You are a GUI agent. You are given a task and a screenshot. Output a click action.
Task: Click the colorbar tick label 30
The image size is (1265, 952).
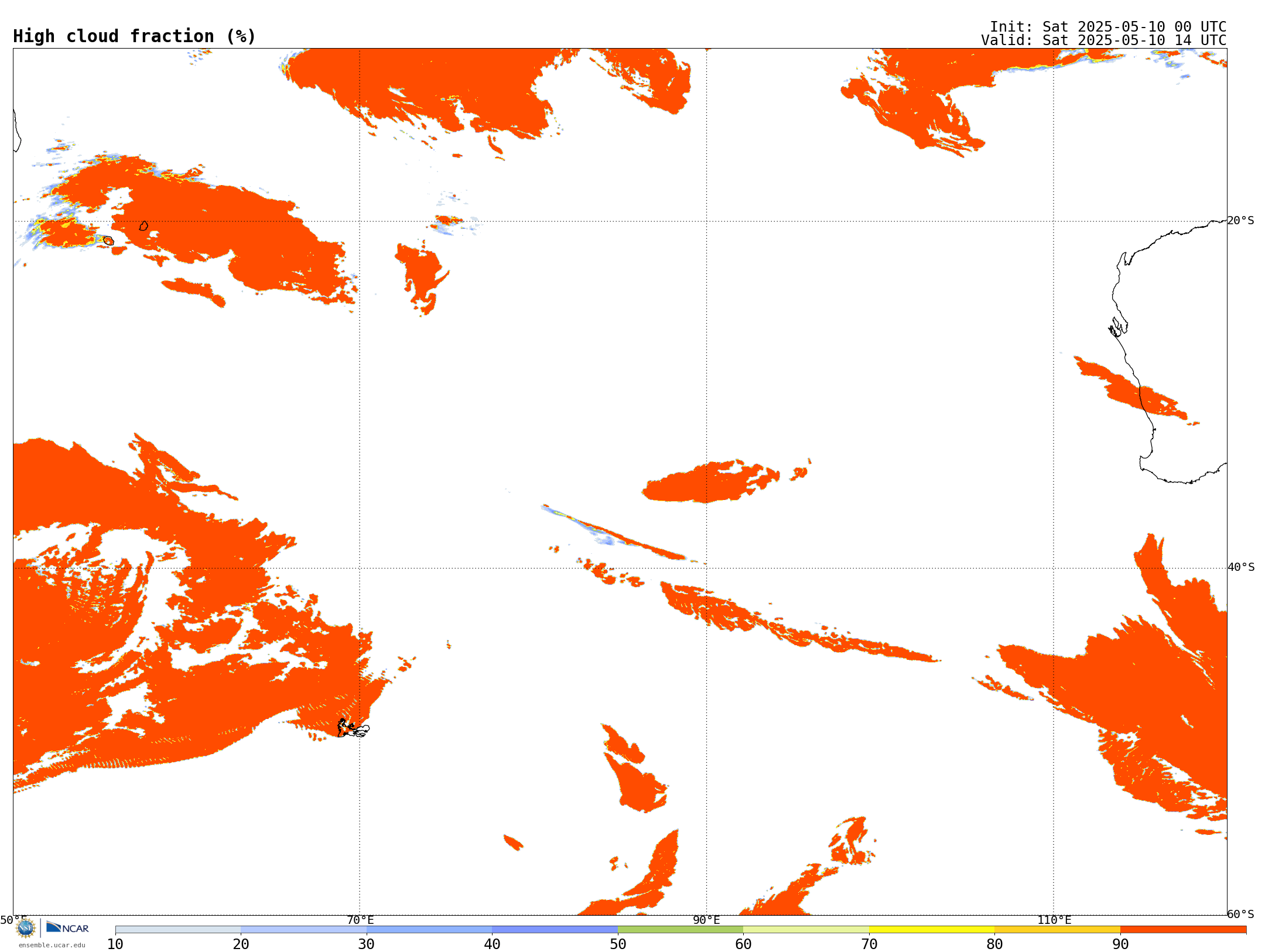click(x=367, y=944)
